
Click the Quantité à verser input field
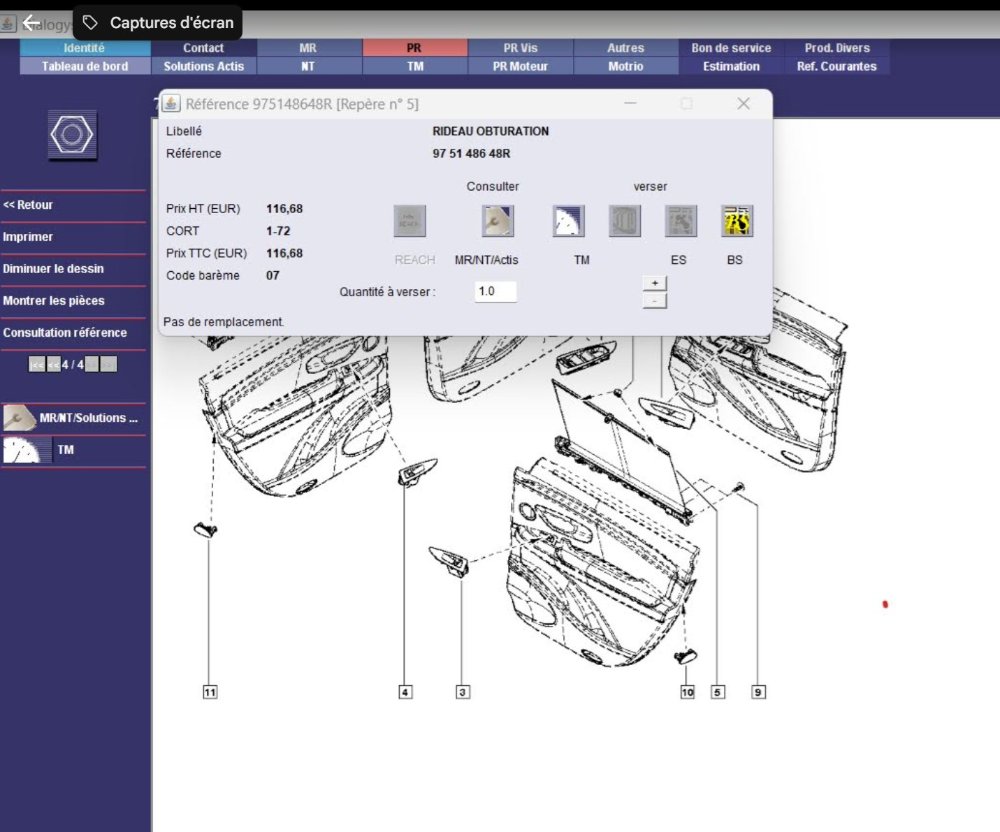tap(495, 292)
